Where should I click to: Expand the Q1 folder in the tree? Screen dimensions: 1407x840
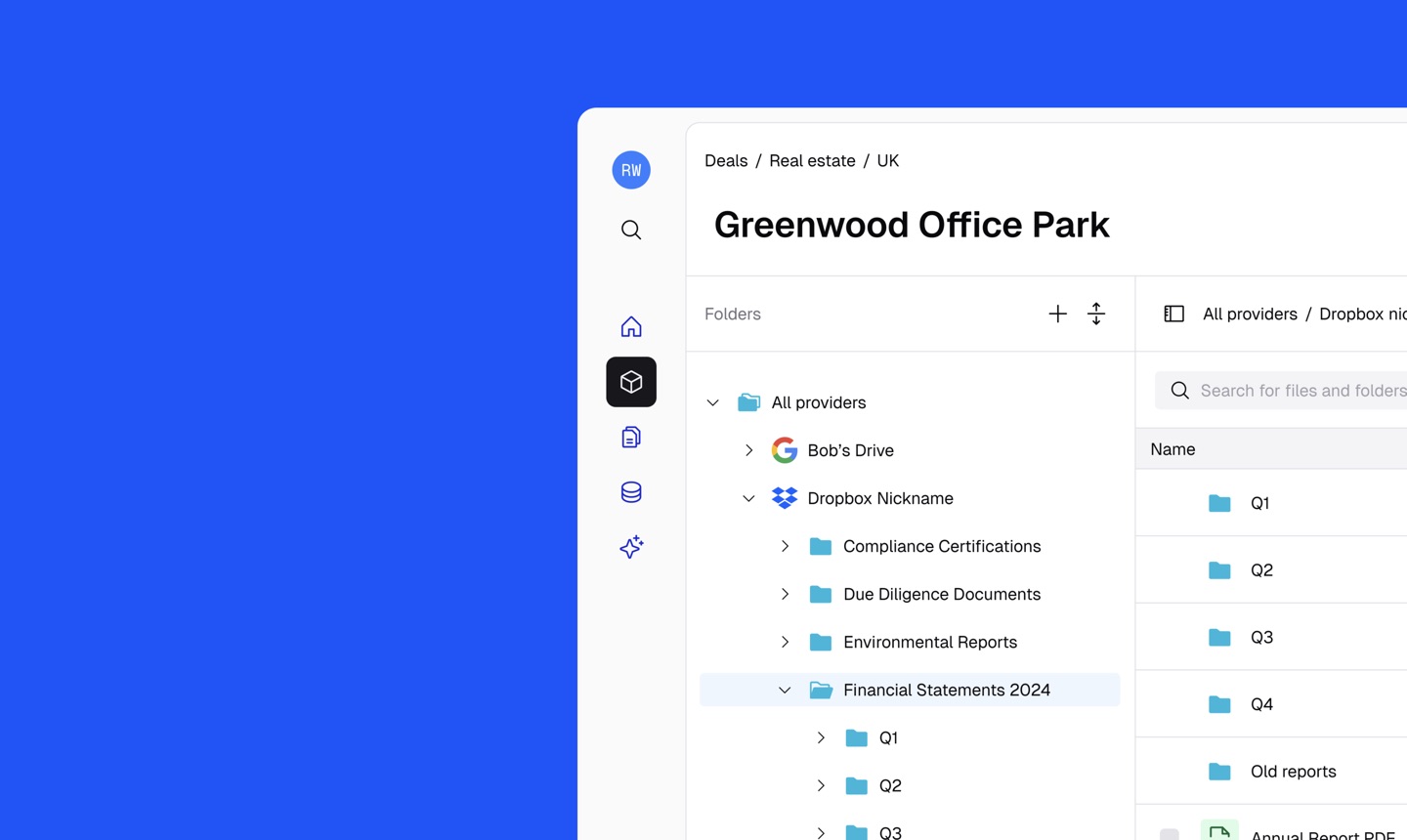coord(821,737)
